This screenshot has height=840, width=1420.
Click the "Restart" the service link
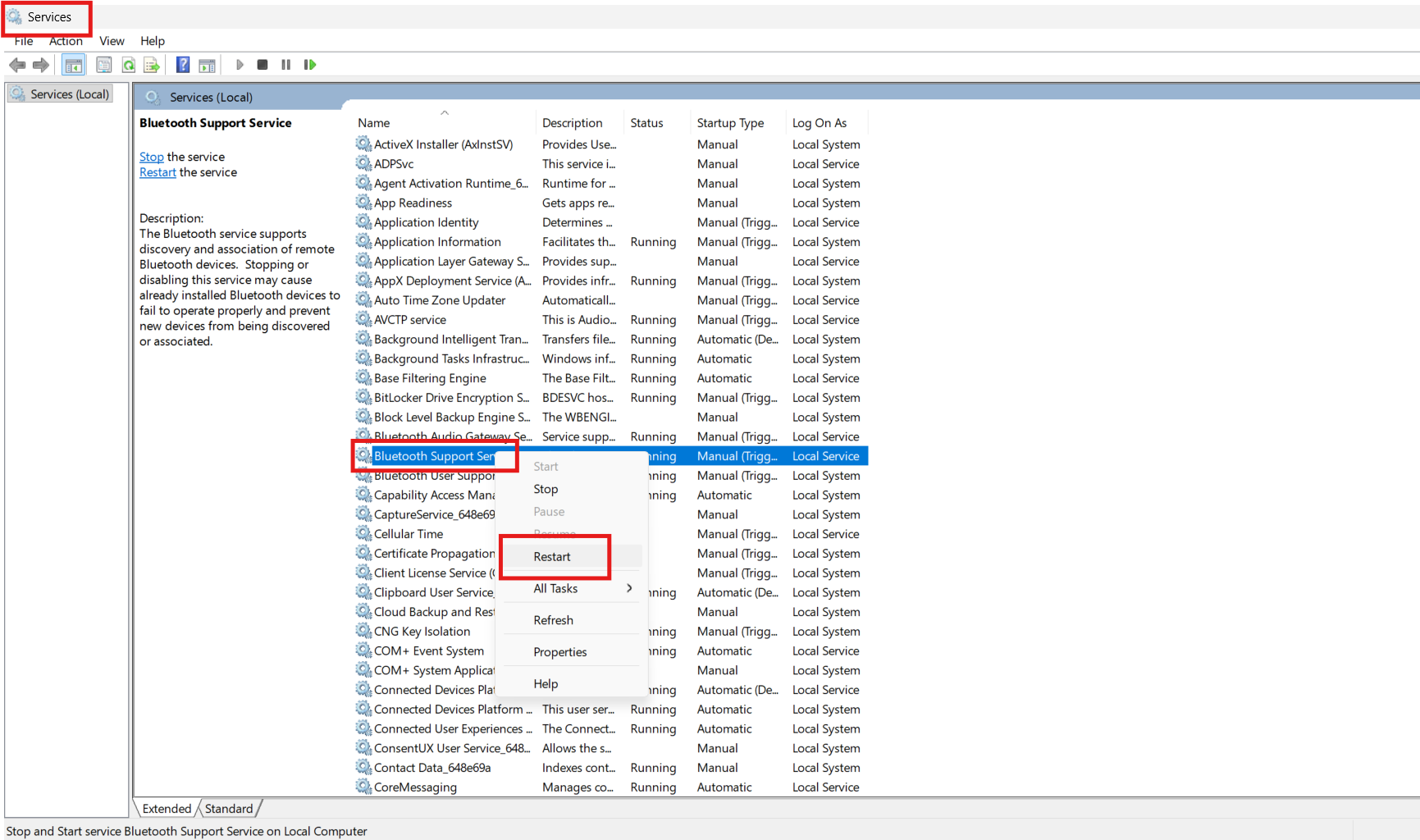click(x=158, y=172)
